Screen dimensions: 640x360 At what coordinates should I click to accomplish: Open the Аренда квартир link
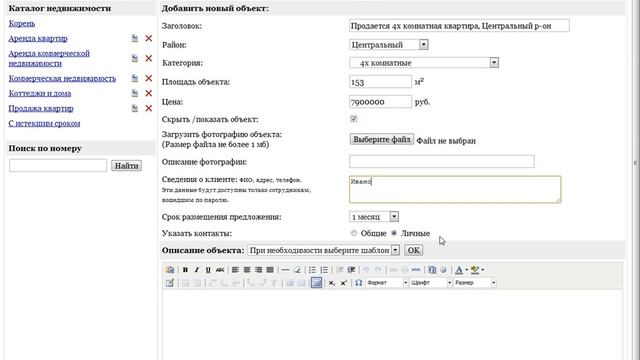point(38,38)
